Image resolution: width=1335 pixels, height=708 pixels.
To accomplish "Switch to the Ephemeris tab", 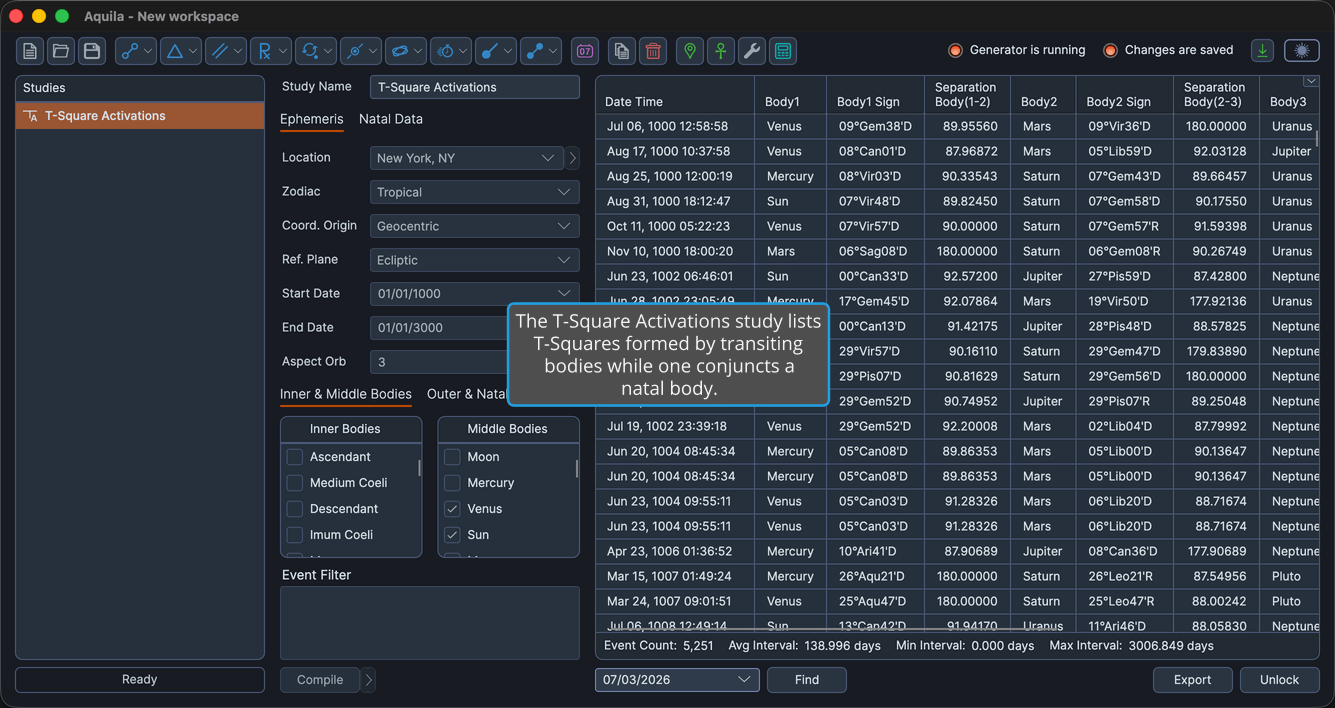I will coord(311,119).
